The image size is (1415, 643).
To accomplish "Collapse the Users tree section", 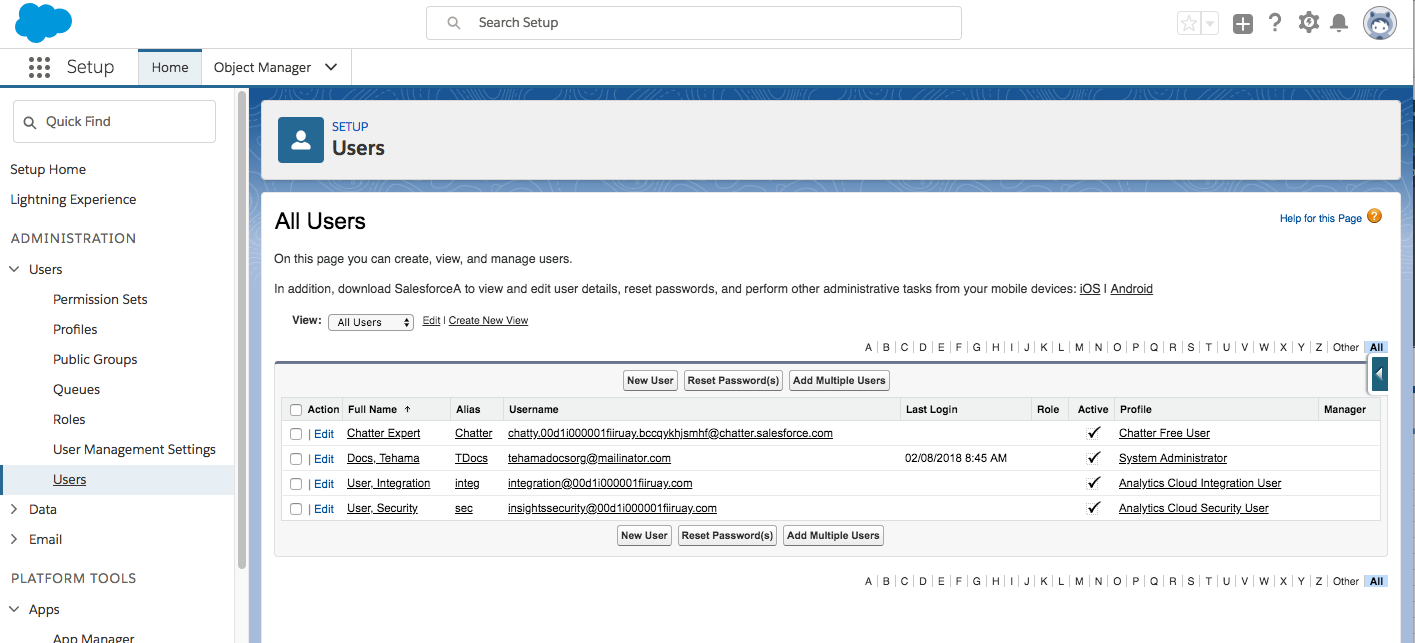I will (x=15, y=269).
